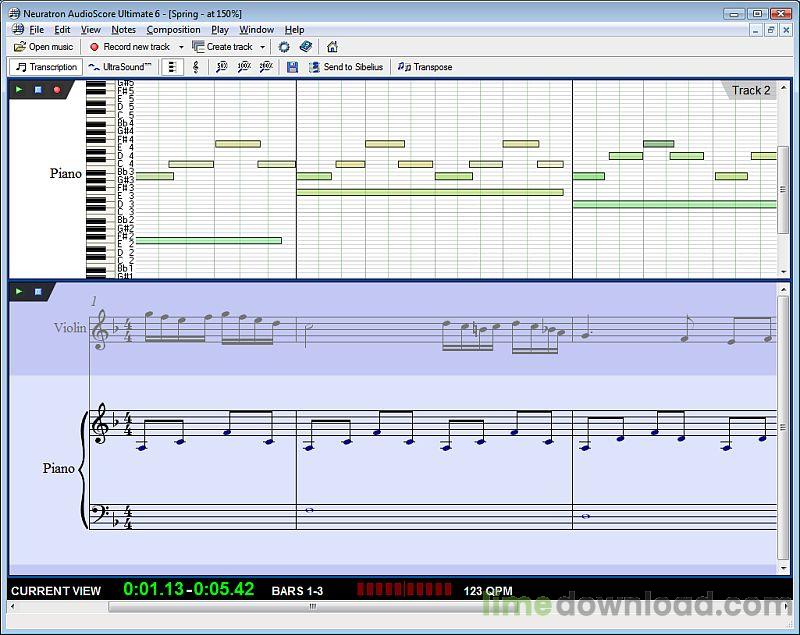Viewport: 800px width, 635px height.
Task: Click the treble clef toolbar icon
Action: point(195,67)
